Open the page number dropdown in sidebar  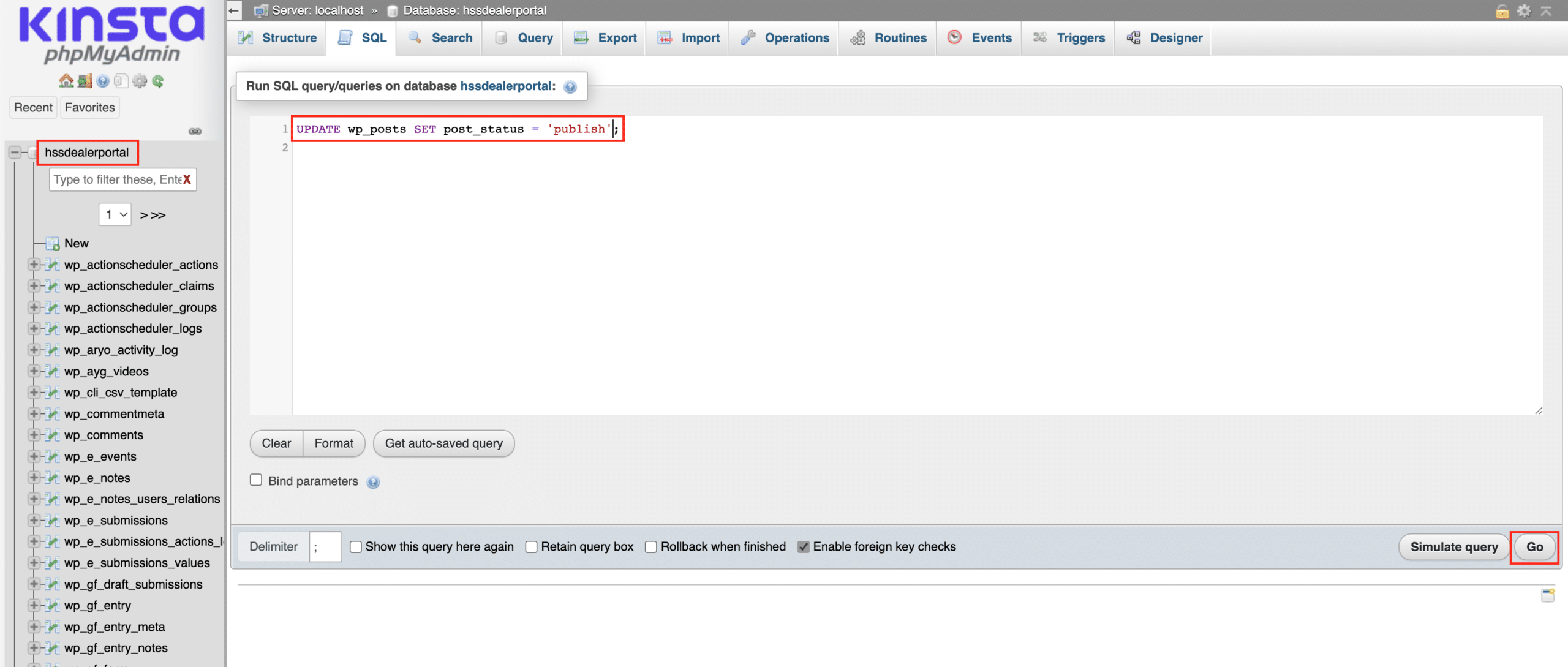click(115, 214)
